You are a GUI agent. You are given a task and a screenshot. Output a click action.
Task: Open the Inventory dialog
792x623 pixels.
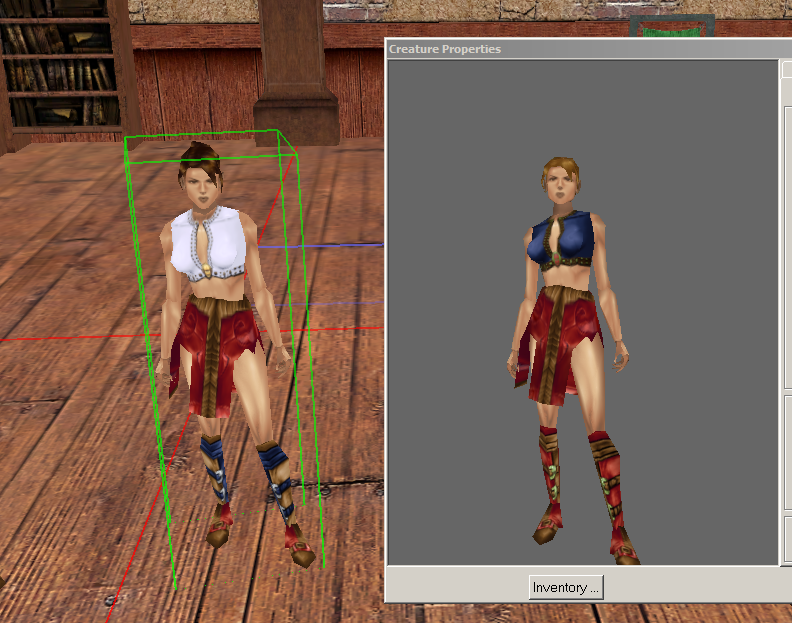point(565,588)
